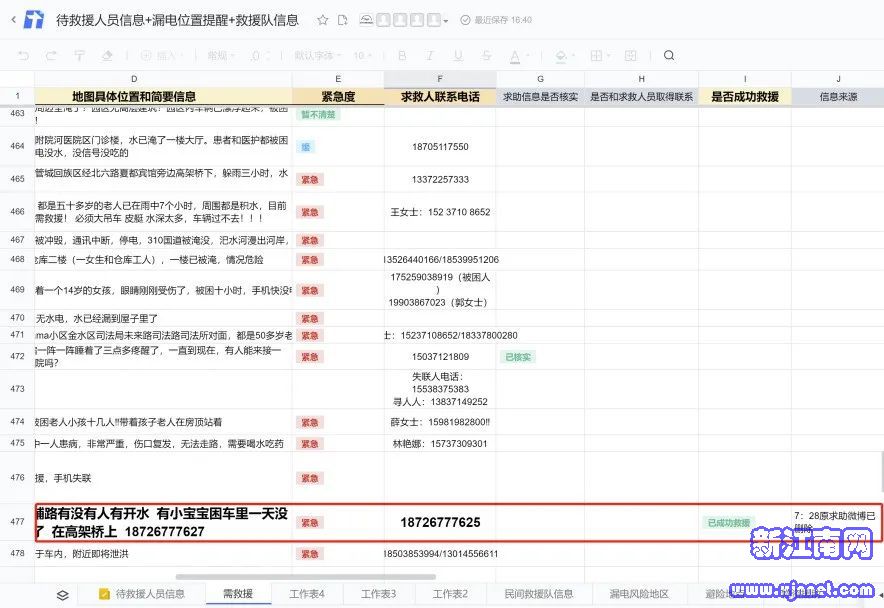Go back using the arrow beside the logo
The width and height of the screenshot is (884, 608).
(x=14, y=20)
